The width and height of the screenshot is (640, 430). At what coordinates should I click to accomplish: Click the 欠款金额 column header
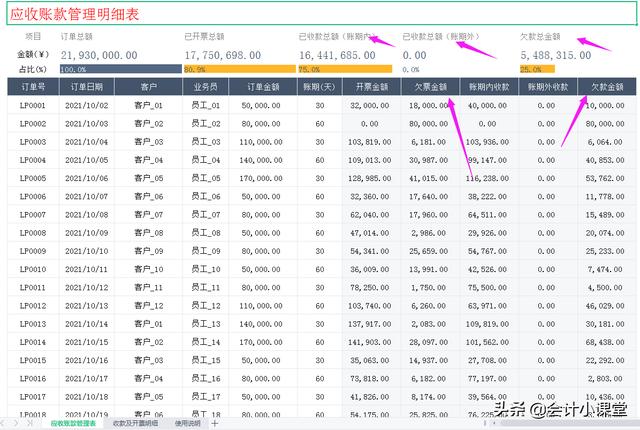pyautogui.click(x=607, y=87)
